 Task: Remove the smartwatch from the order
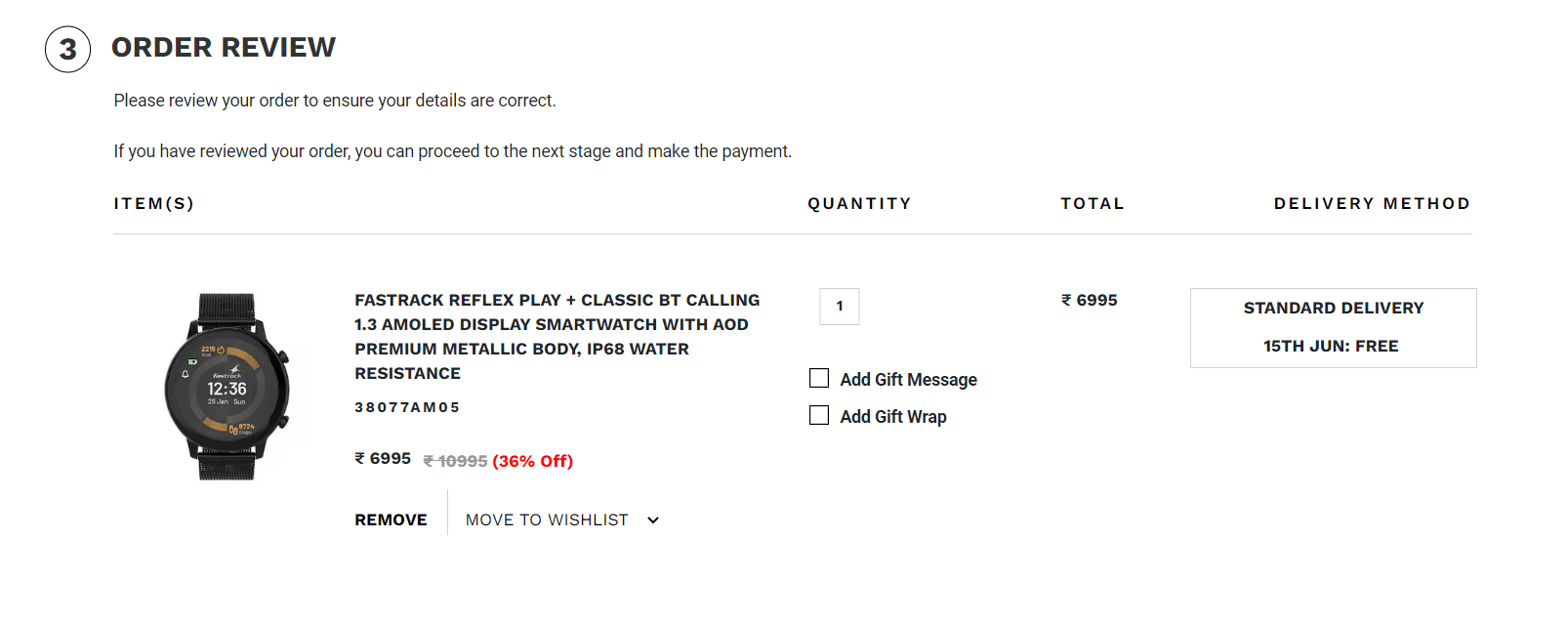click(391, 520)
